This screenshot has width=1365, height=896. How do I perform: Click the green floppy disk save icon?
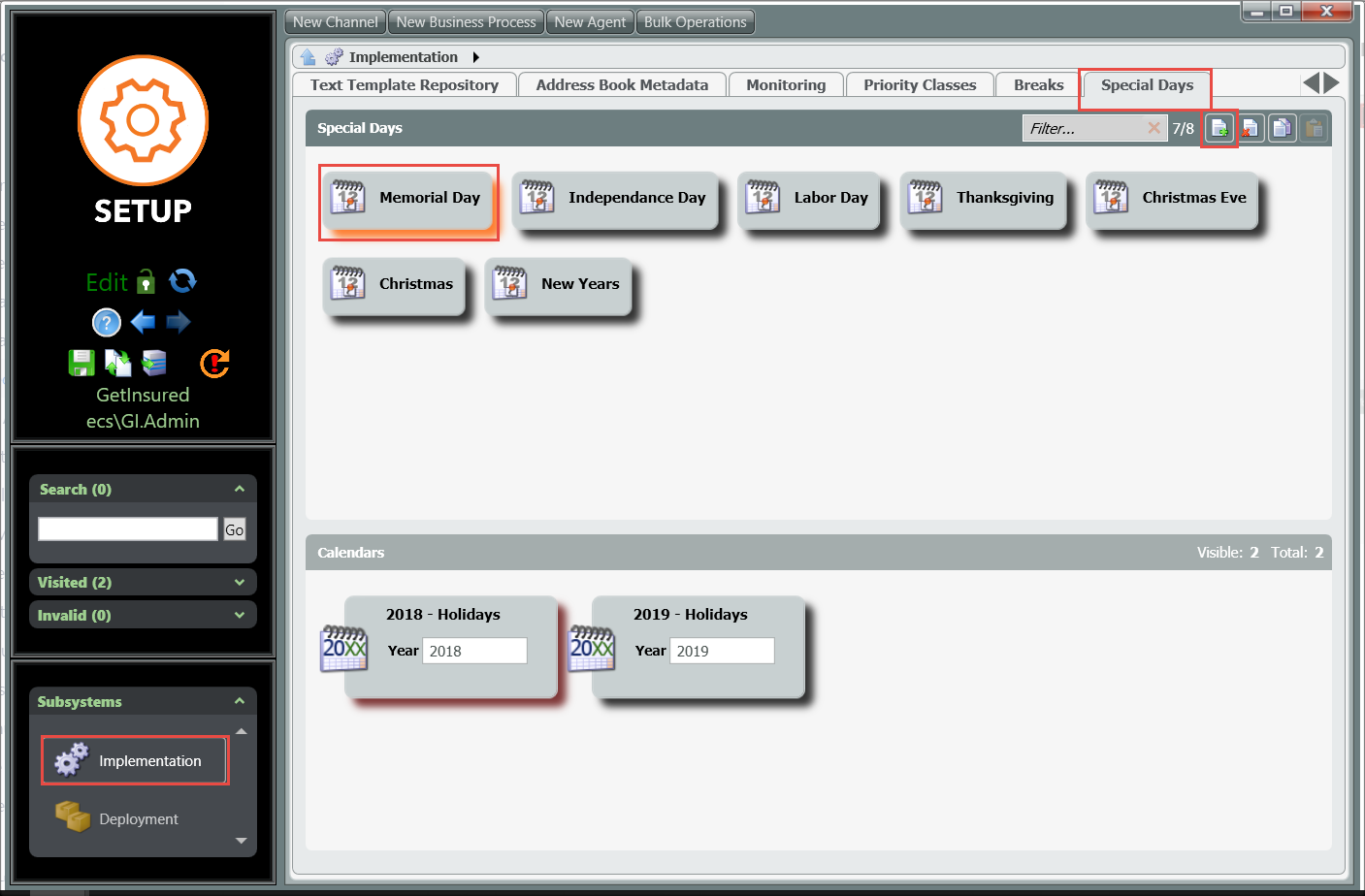81,363
